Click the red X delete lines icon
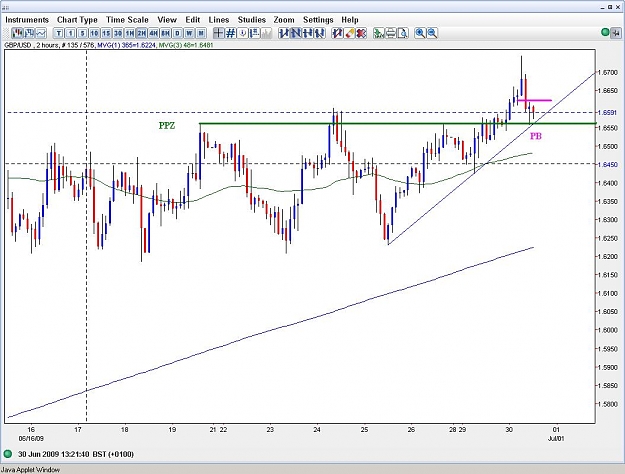Screen dimensions: 625x474 (x=361, y=33)
